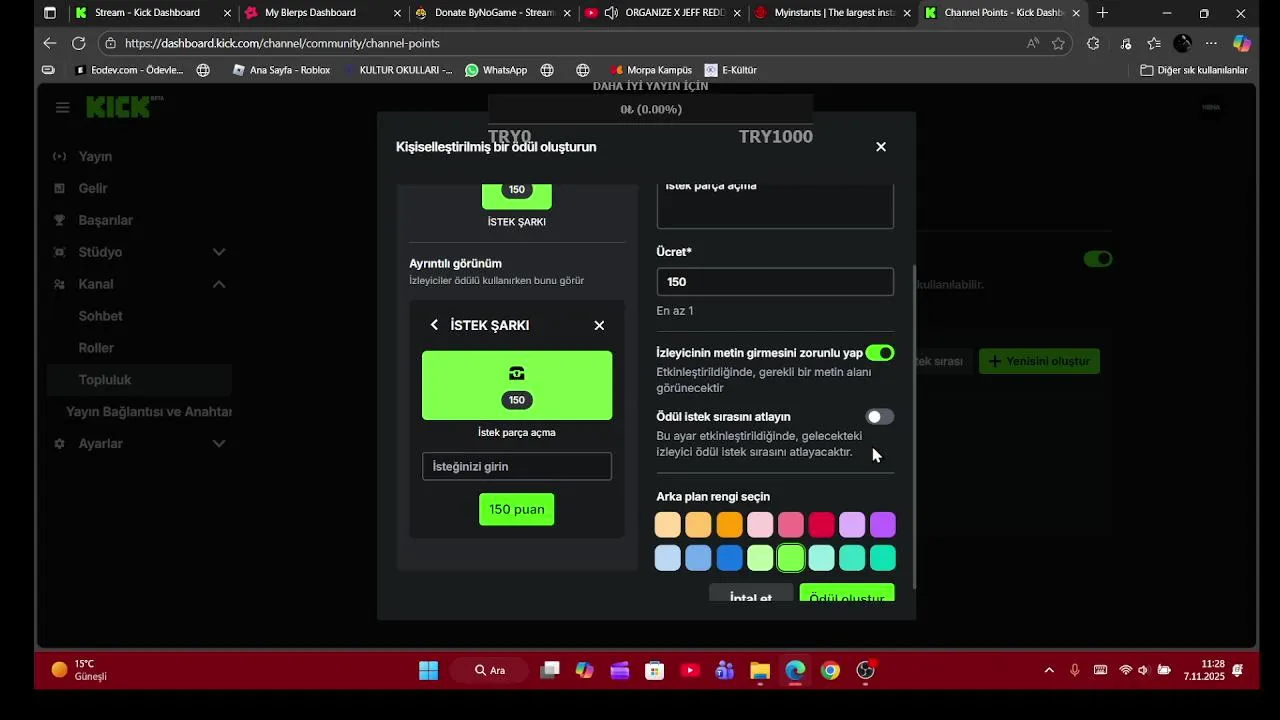Open the Edge Copilot icon
The height and width of the screenshot is (720, 1280).
(1242, 43)
